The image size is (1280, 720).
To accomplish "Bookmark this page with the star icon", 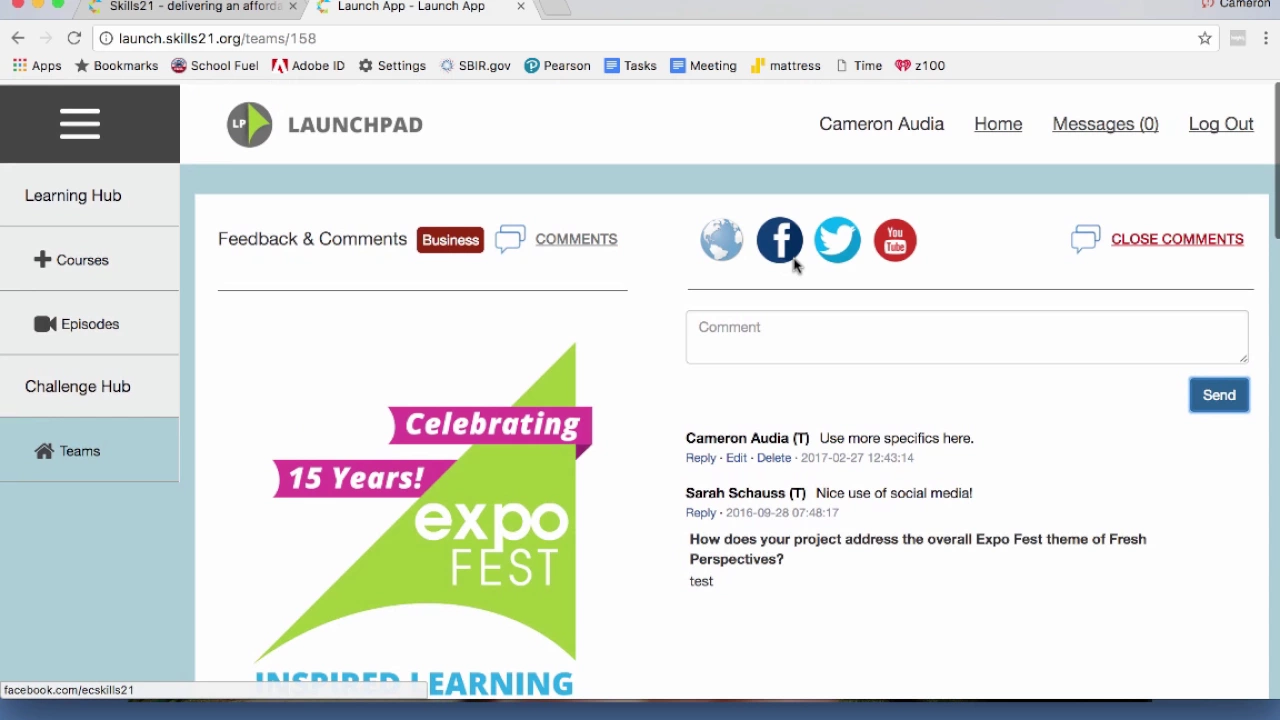I will [x=1205, y=38].
